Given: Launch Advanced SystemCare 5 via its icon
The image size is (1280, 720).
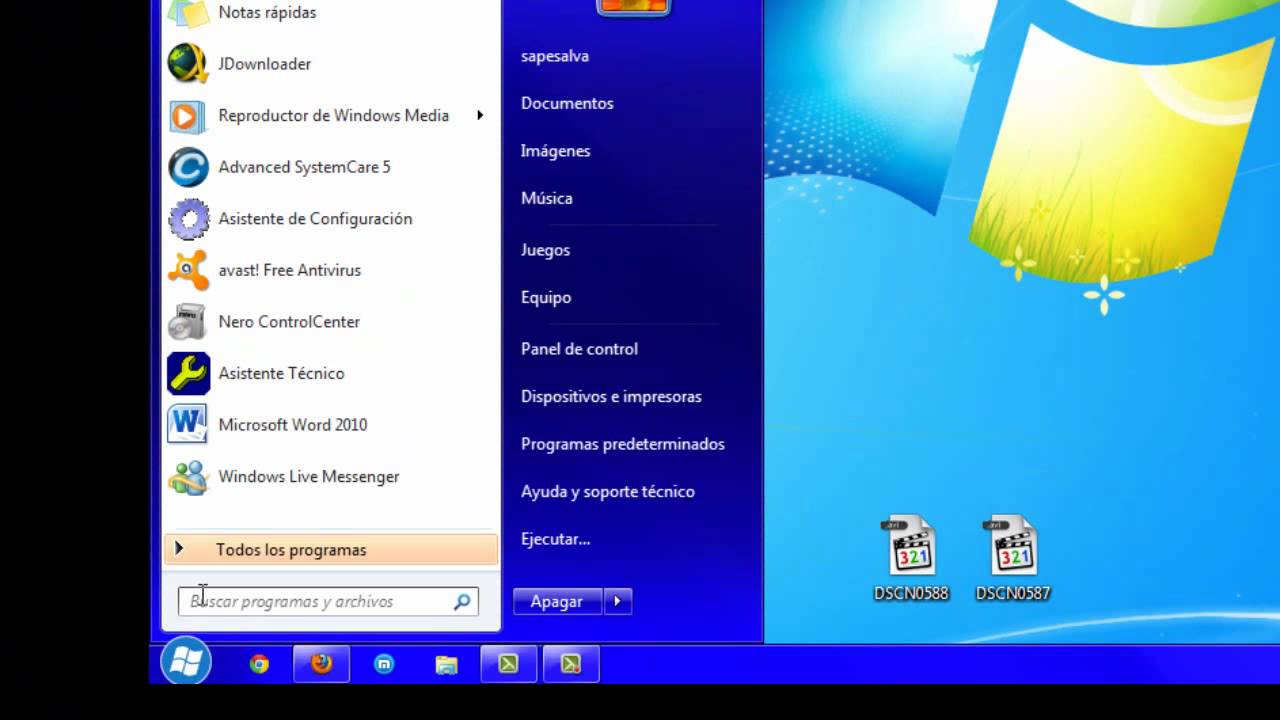Looking at the screenshot, I should click(x=188, y=167).
